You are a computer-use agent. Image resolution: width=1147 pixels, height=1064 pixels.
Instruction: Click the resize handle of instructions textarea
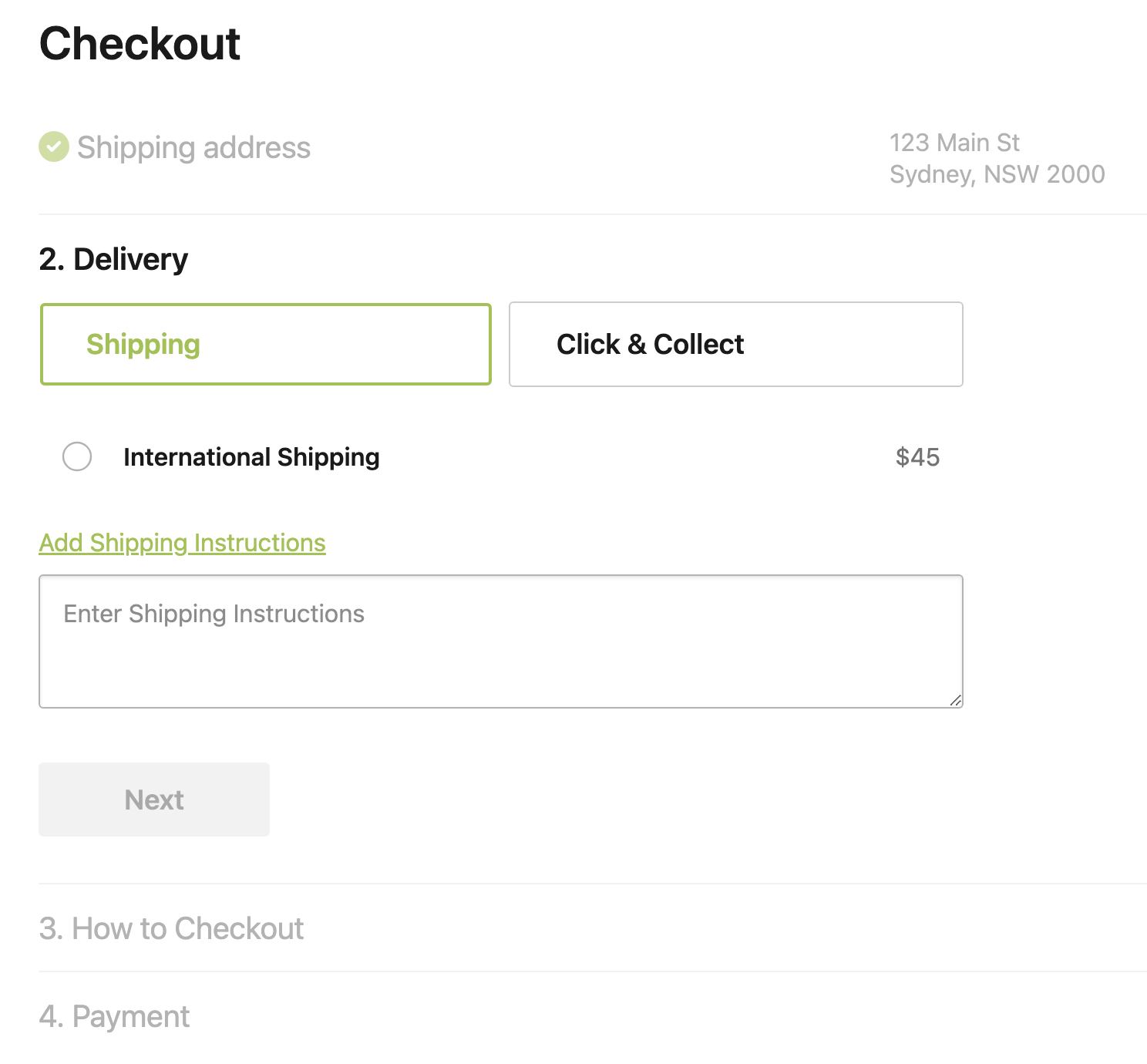pos(956,701)
